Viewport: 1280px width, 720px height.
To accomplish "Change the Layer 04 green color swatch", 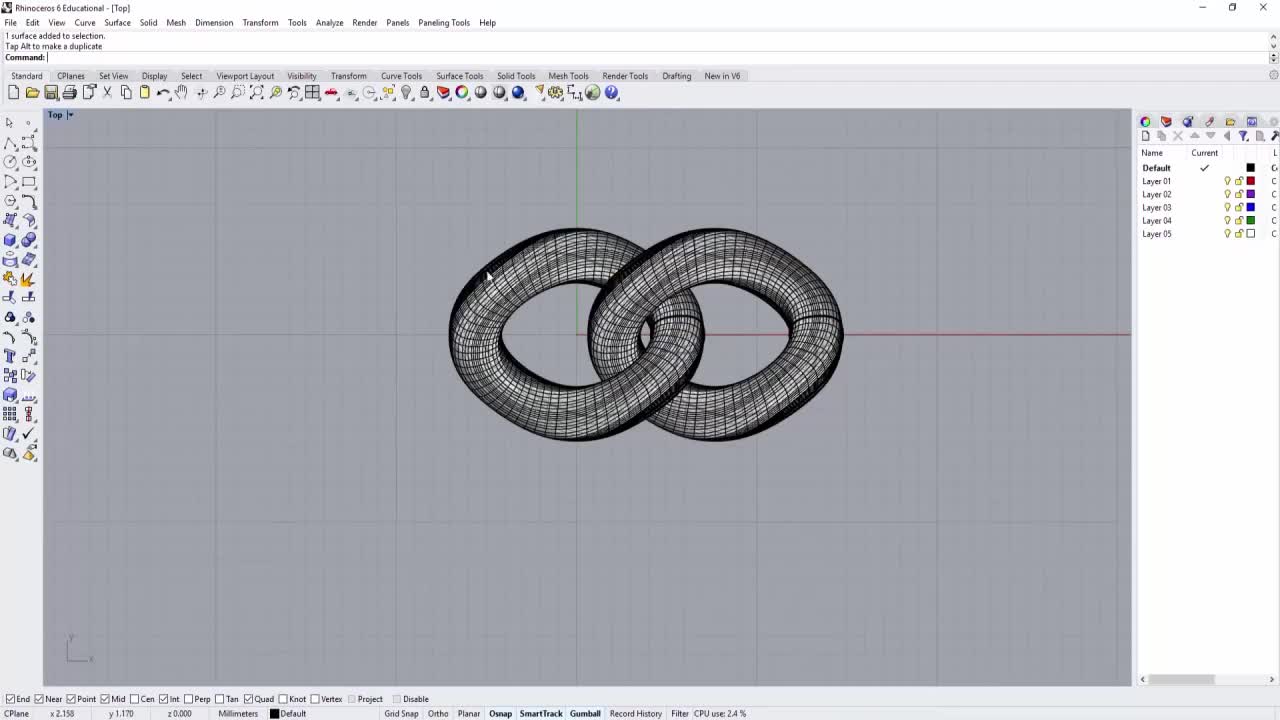I will [x=1250, y=221].
